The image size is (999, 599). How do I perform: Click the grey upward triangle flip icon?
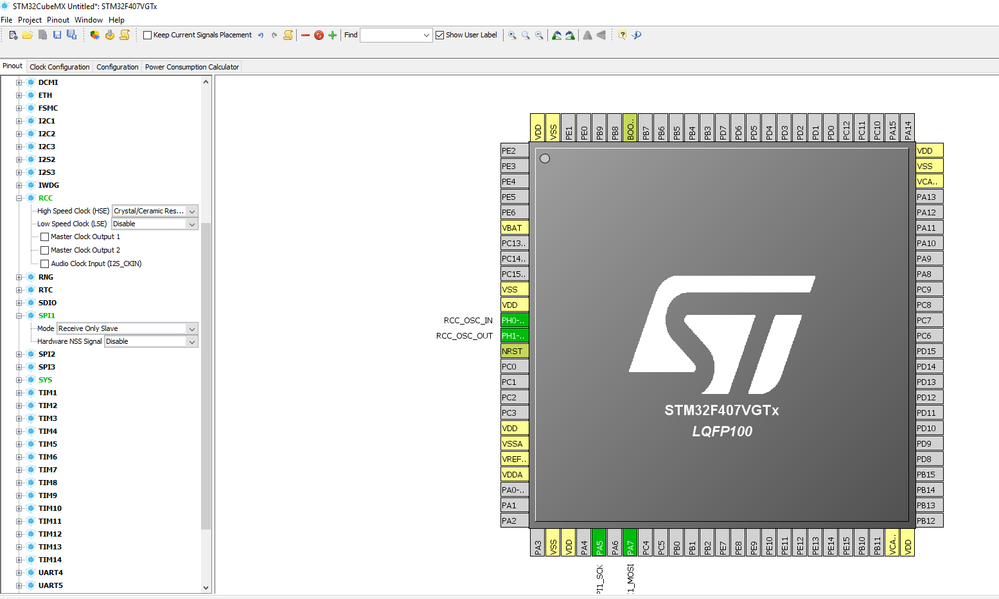[x=587, y=35]
